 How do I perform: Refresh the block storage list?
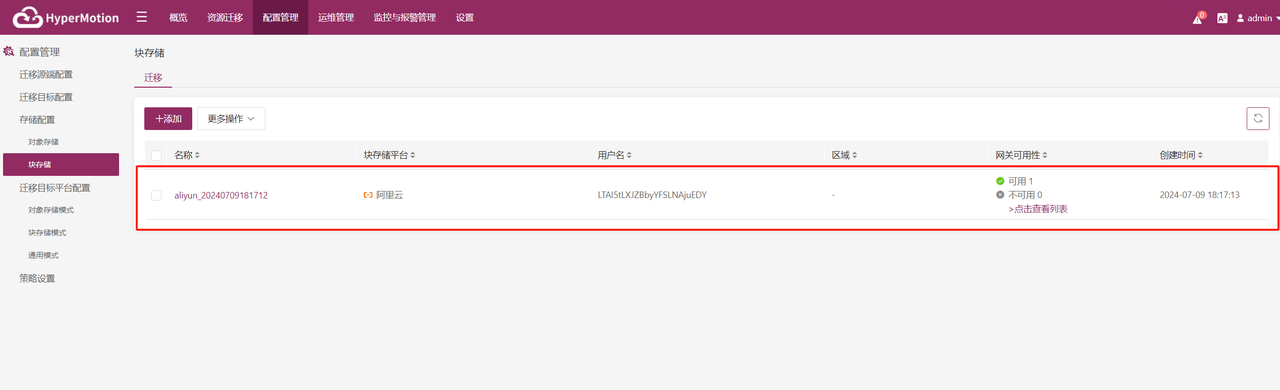[x=1258, y=119]
